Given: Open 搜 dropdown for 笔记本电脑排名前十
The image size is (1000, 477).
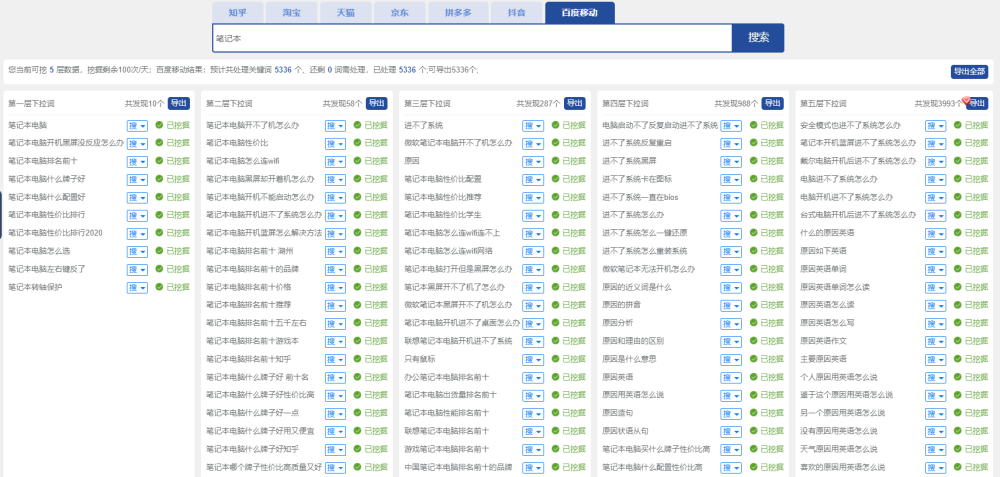Looking at the screenshot, I should point(137,161).
